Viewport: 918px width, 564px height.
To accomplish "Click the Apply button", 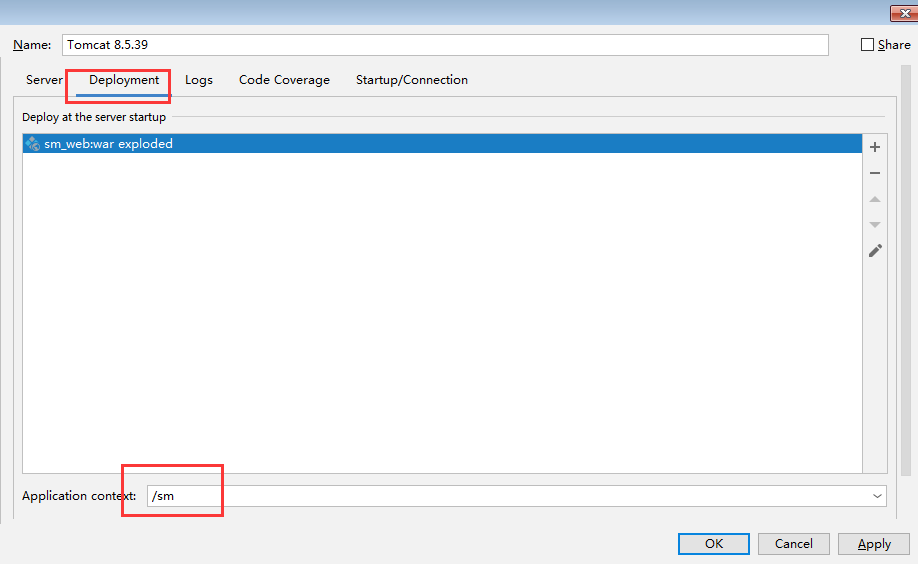I will click(874, 544).
